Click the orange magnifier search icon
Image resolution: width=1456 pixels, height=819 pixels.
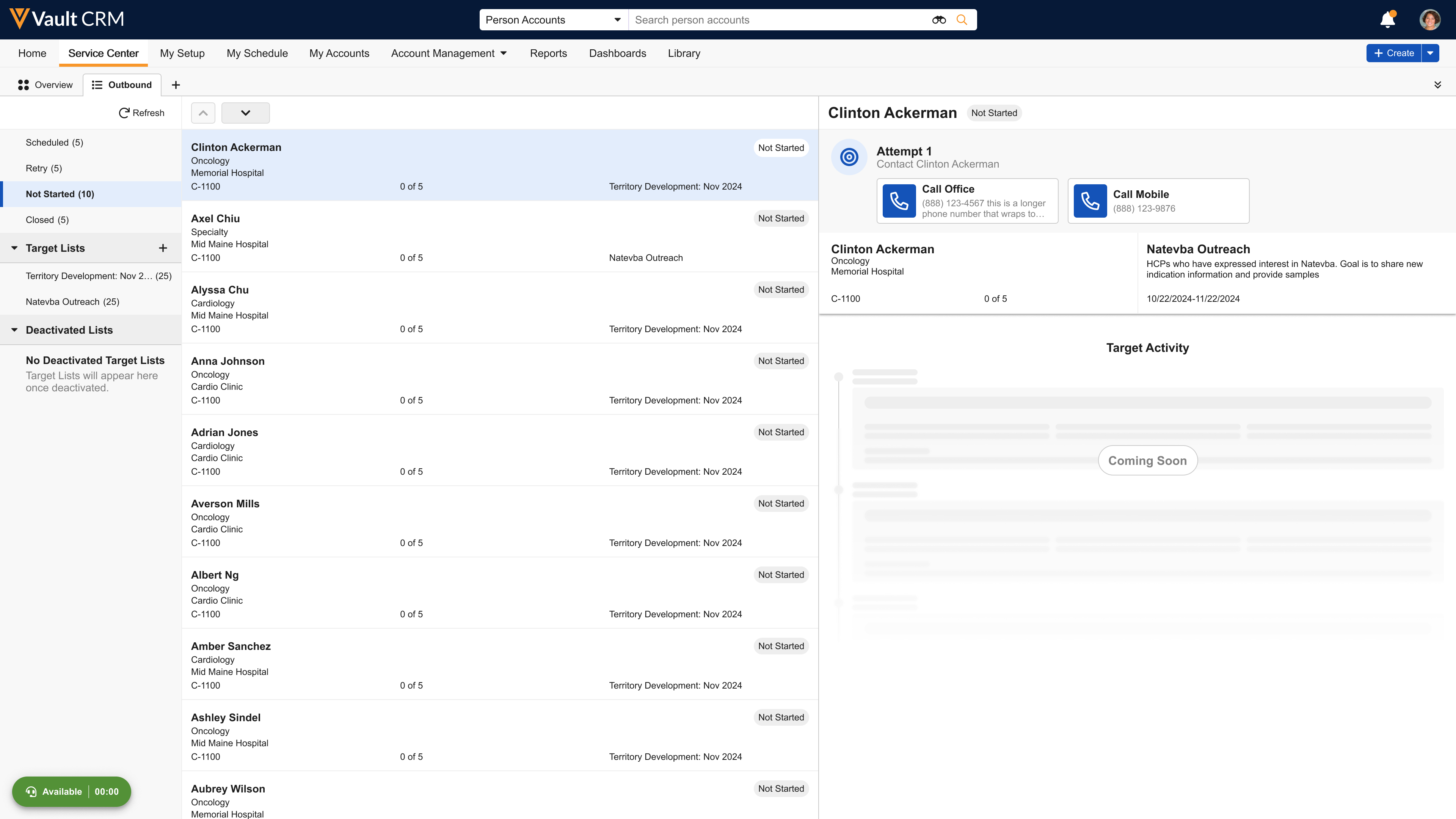962,20
